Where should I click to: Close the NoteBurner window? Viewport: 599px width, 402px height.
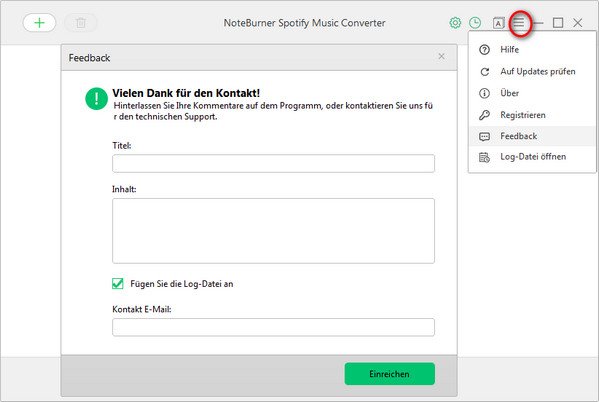(578, 23)
